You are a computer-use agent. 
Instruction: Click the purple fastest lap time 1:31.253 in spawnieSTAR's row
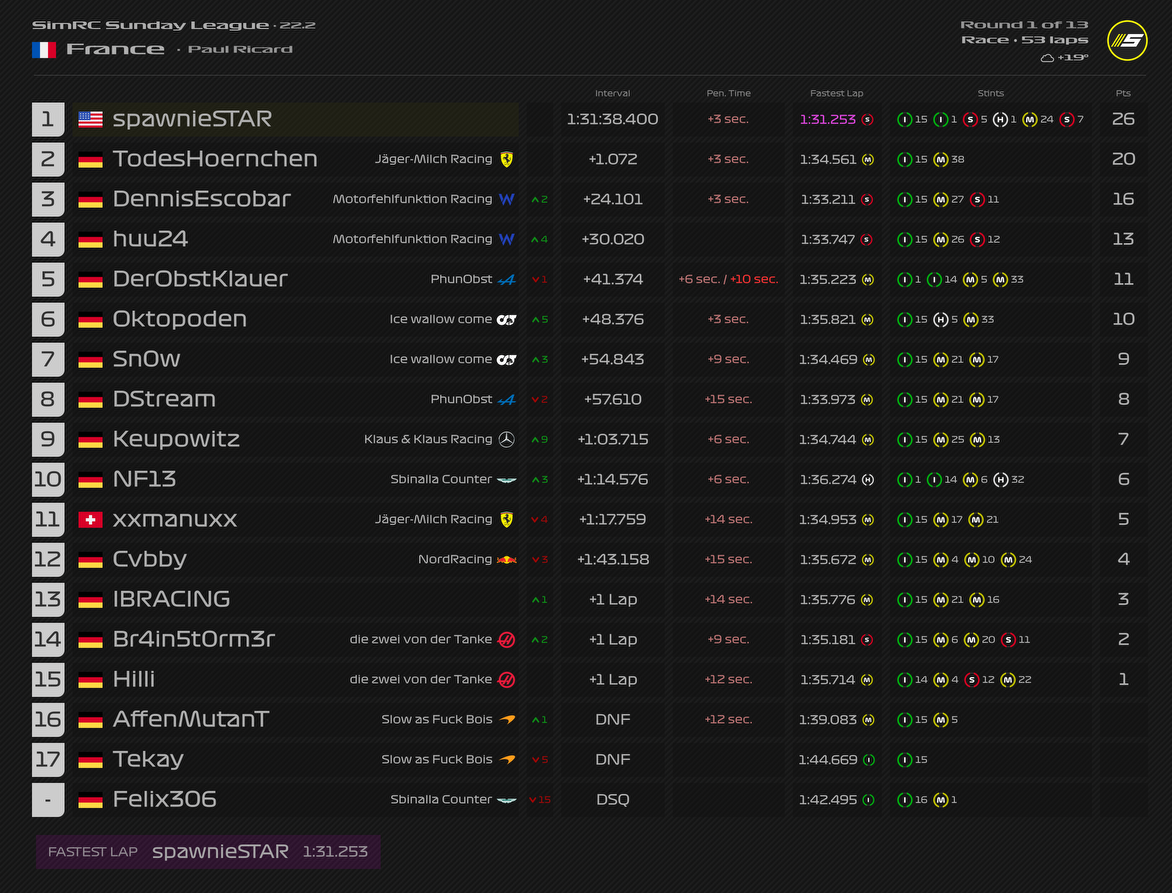coord(827,119)
